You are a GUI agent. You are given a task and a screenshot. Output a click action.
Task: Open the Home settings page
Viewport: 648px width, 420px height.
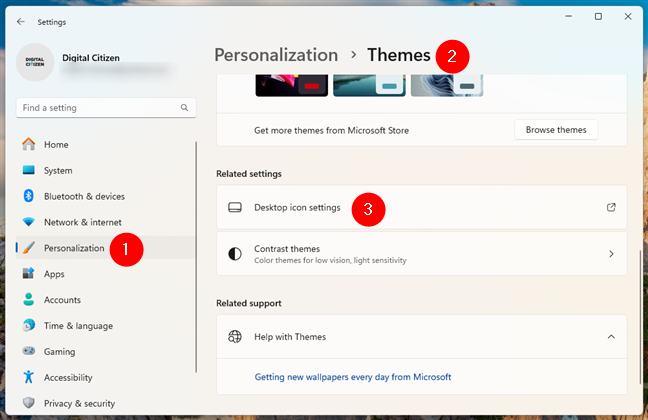point(105,144)
